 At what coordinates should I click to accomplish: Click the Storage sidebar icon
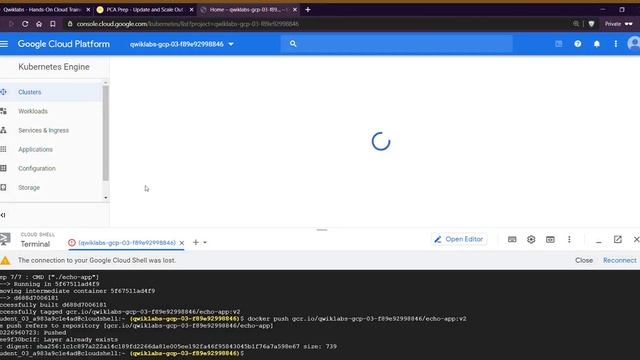point(3,187)
